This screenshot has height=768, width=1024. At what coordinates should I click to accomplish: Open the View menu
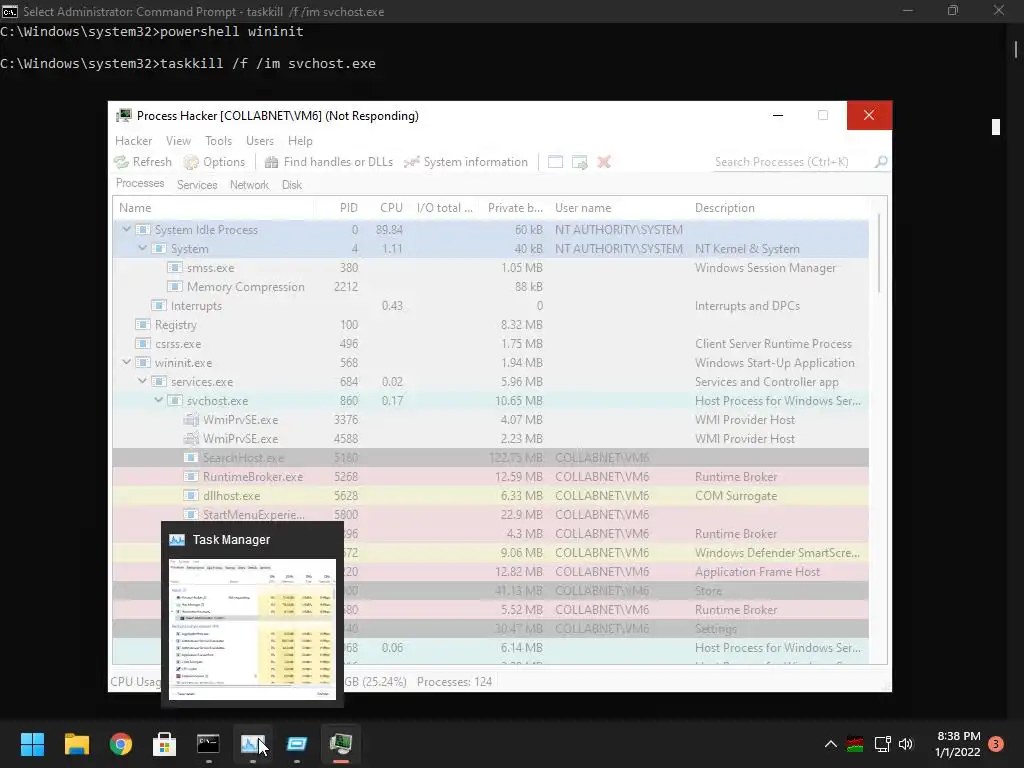click(178, 141)
